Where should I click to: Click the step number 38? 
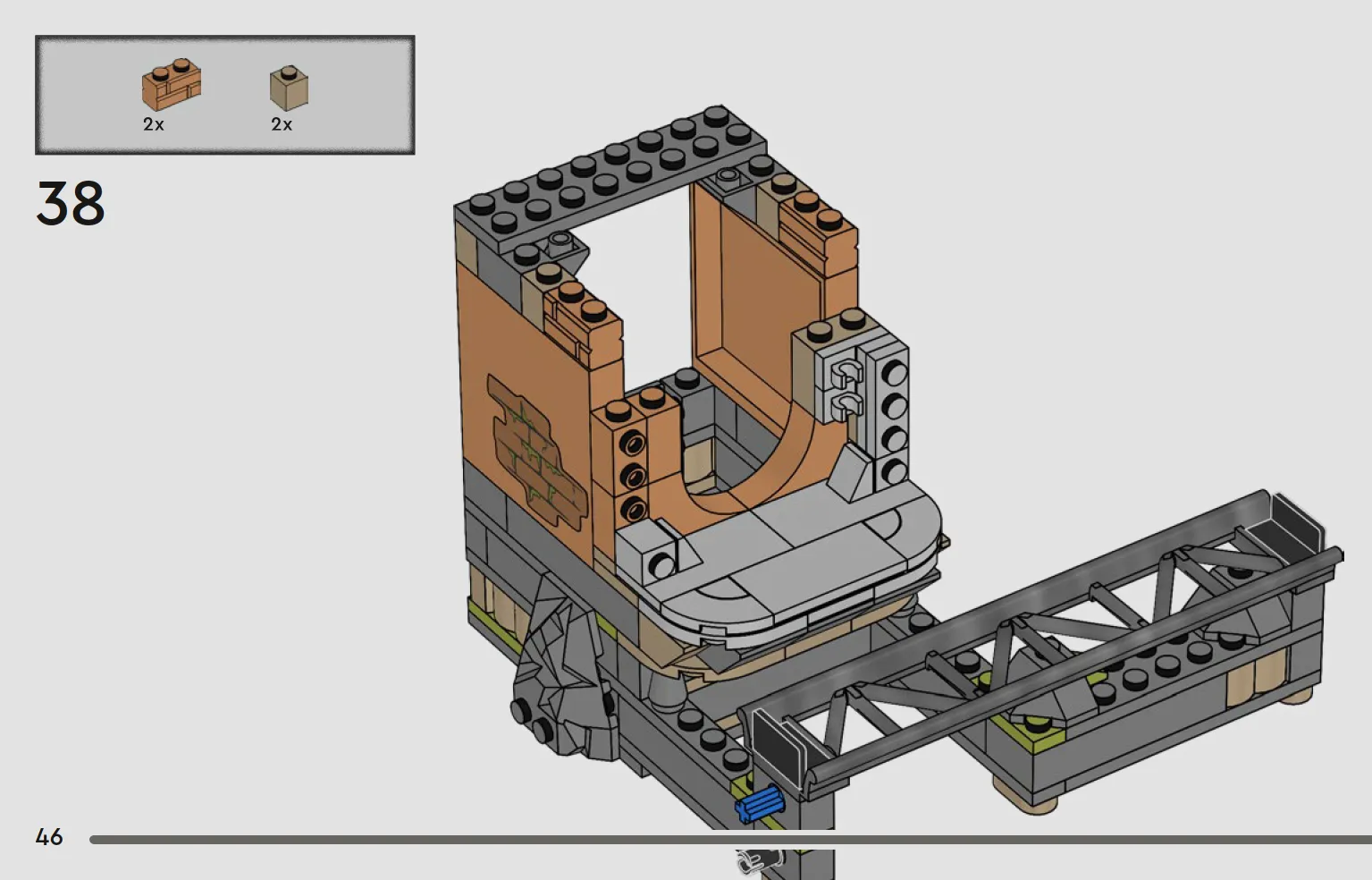pos(71,204)
